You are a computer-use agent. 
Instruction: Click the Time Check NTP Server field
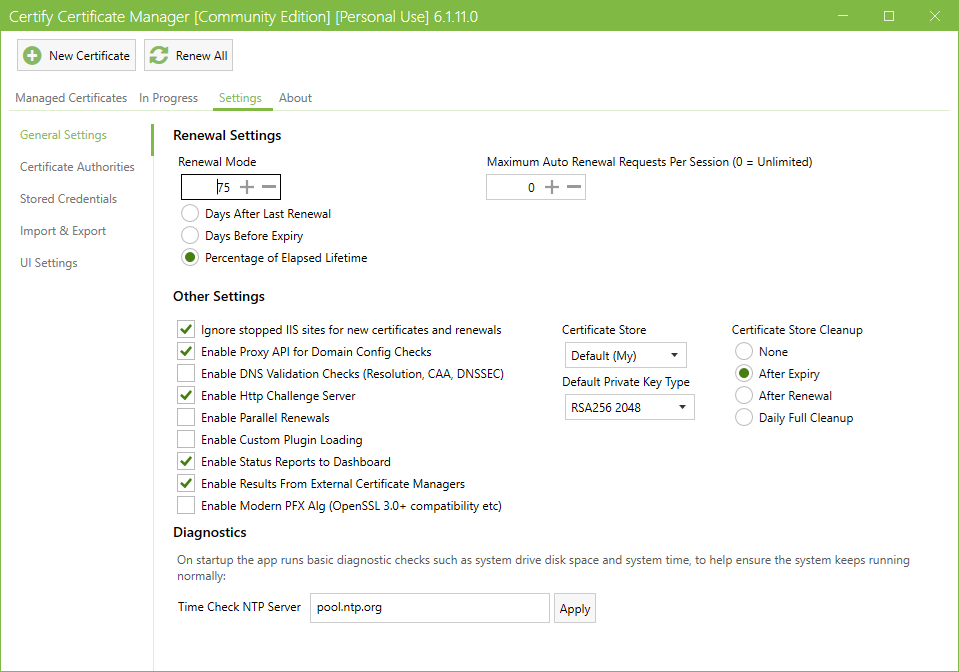click(x=430, y=608)
